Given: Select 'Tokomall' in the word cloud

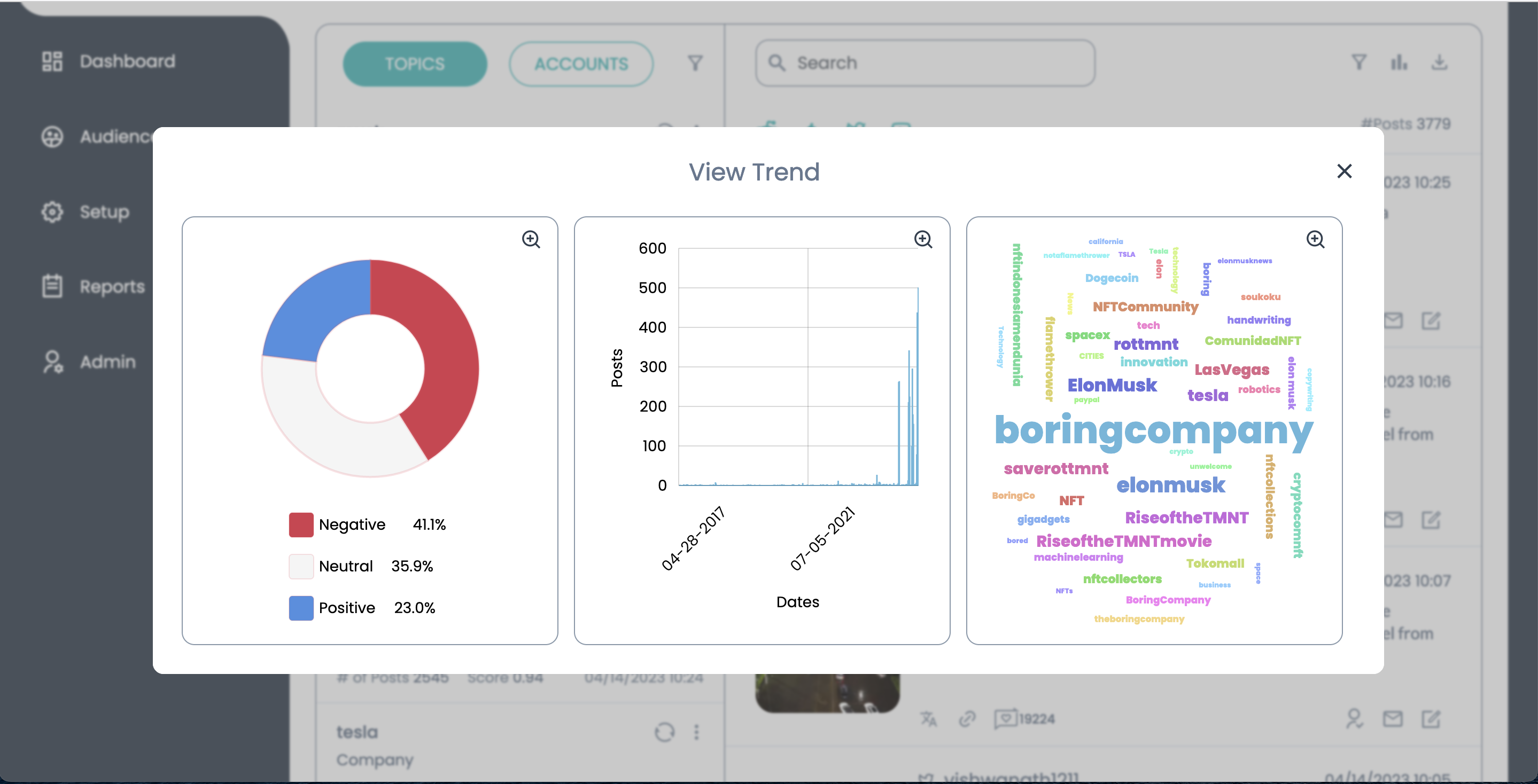Looking at the screenshot, I should point(1215,563).
